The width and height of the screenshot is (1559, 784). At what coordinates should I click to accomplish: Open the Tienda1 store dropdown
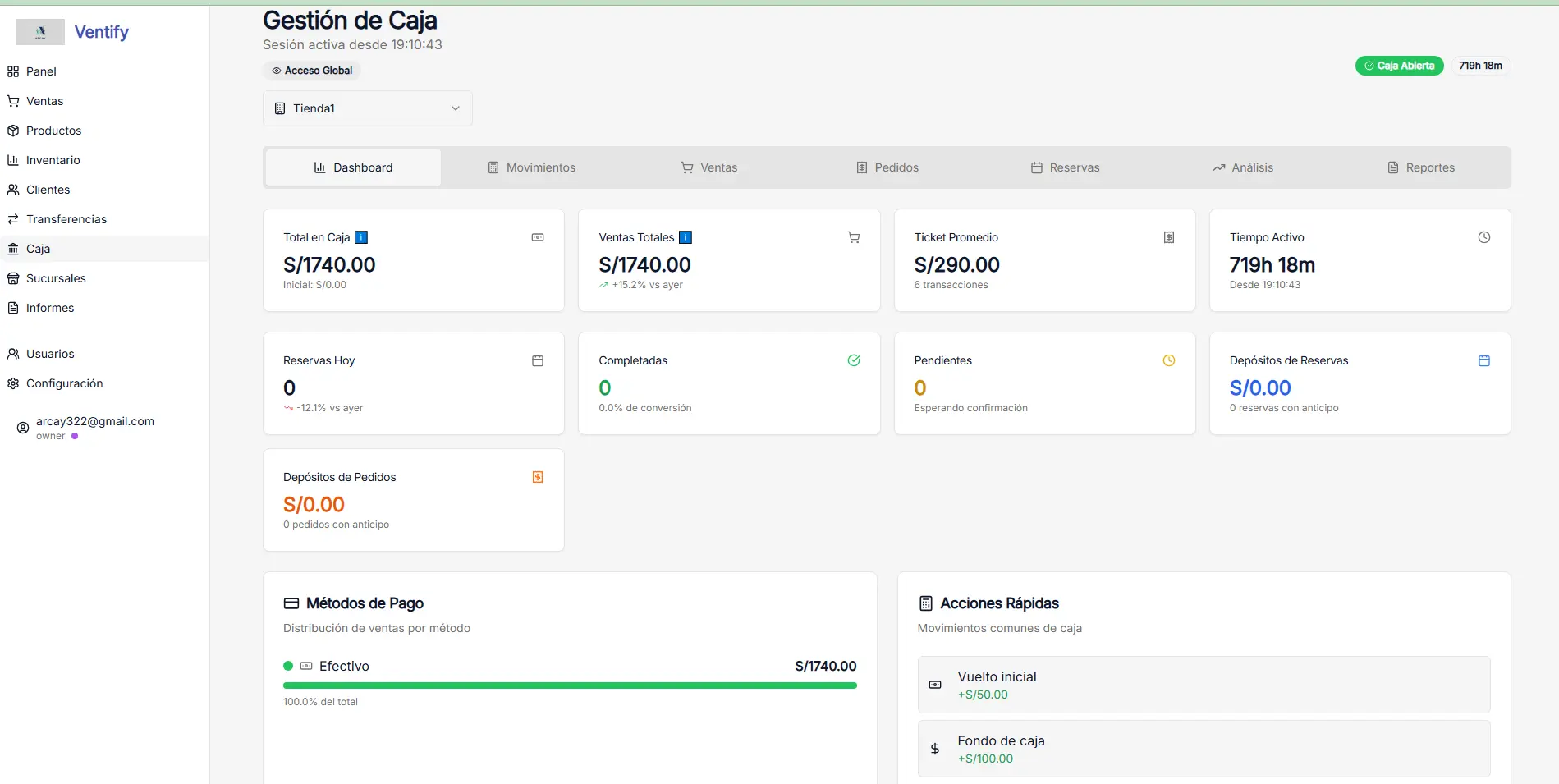(x=367, y=108)
